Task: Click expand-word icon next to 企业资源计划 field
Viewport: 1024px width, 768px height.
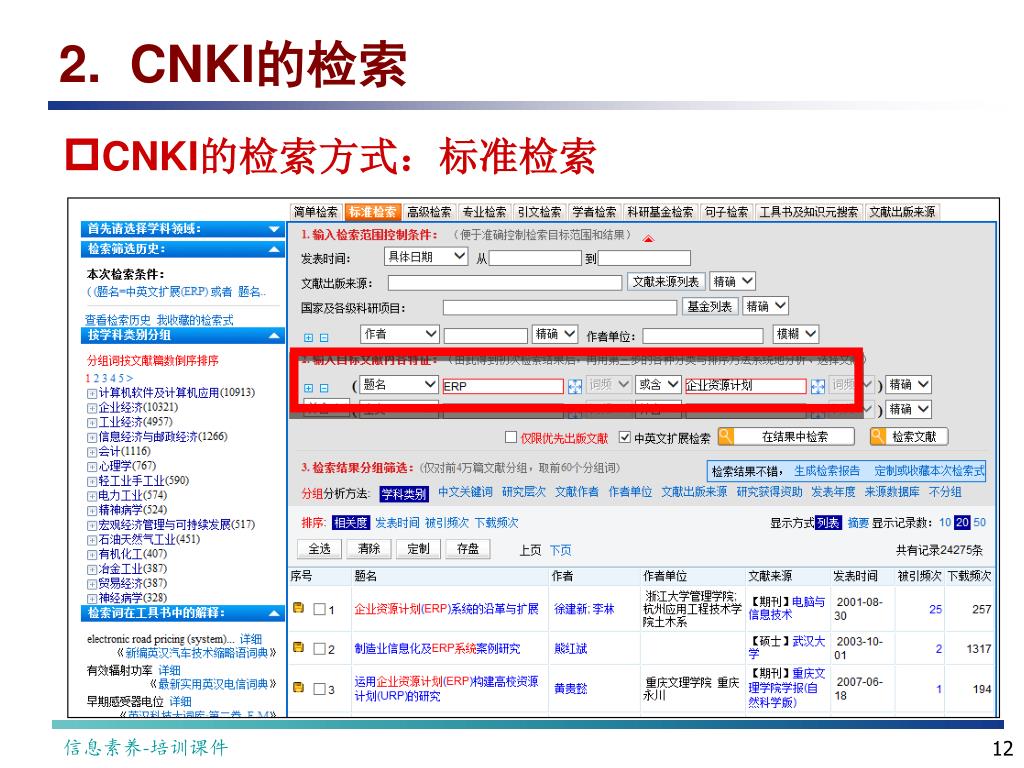Action: coord(818,387)
